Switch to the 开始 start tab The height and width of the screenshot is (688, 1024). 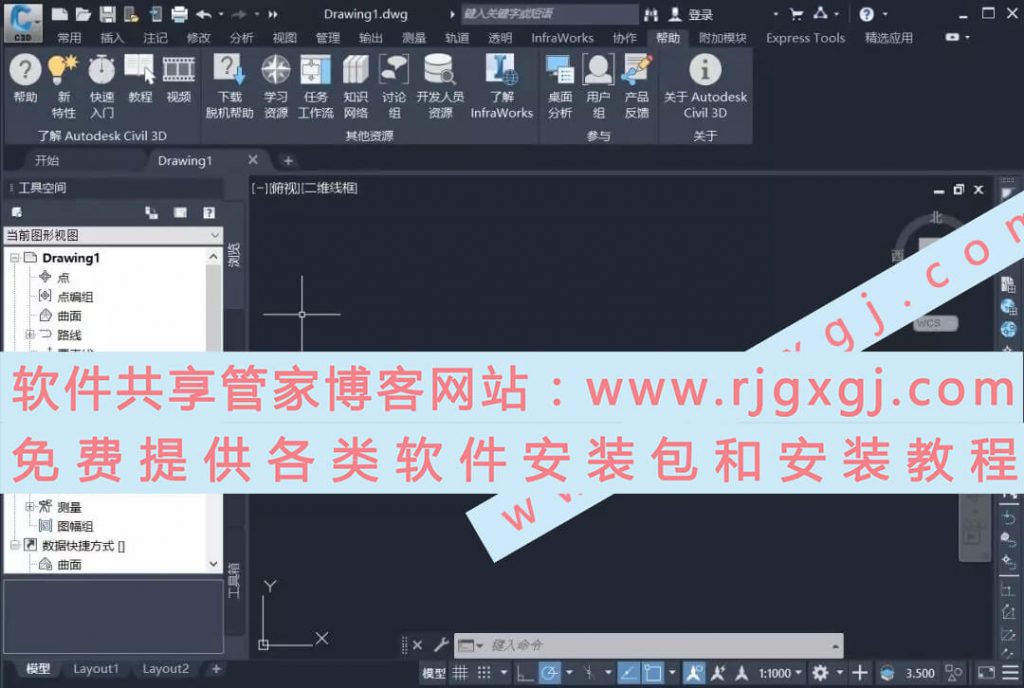[x=47, y=161]
